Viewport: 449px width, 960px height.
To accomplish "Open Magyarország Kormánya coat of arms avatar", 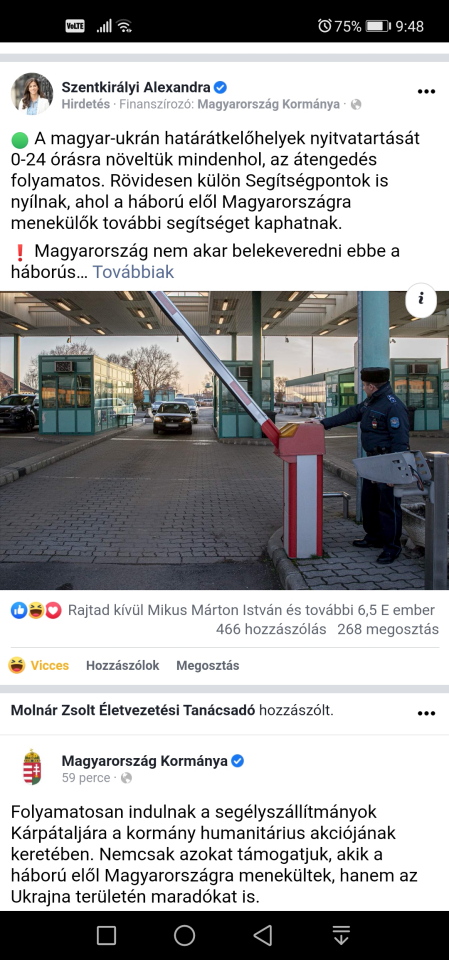I will 32,767.
